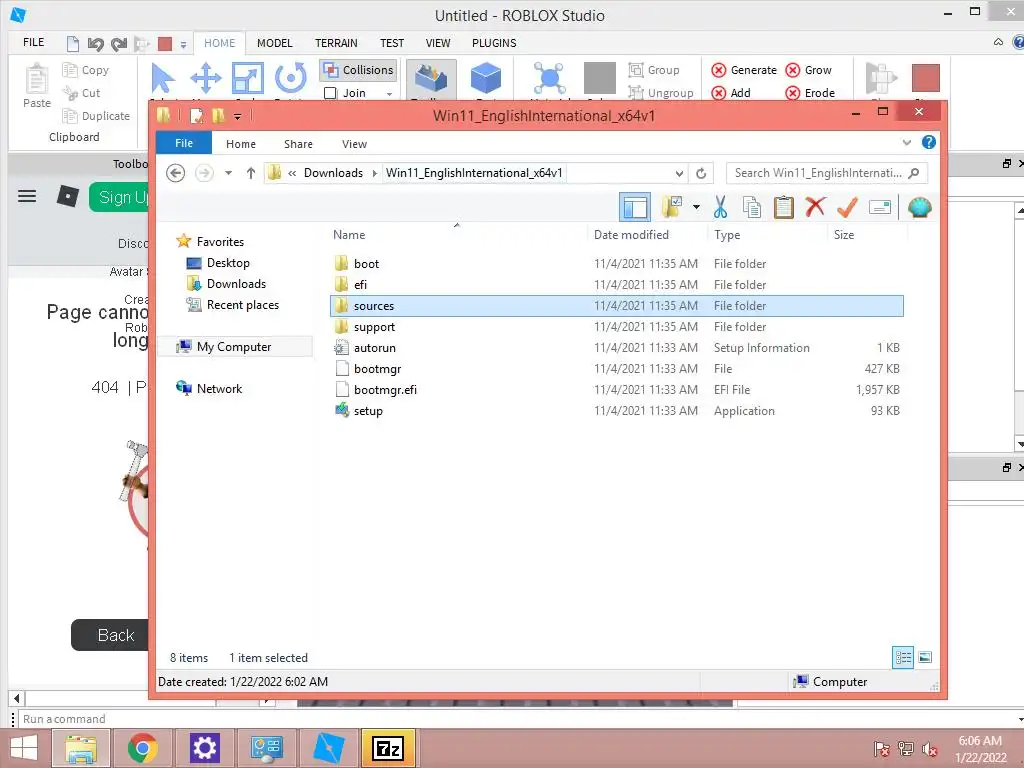Click the gray Color swatch in Studio
The width and height of the screenshot is (1024, 768).
click(600, 78)
